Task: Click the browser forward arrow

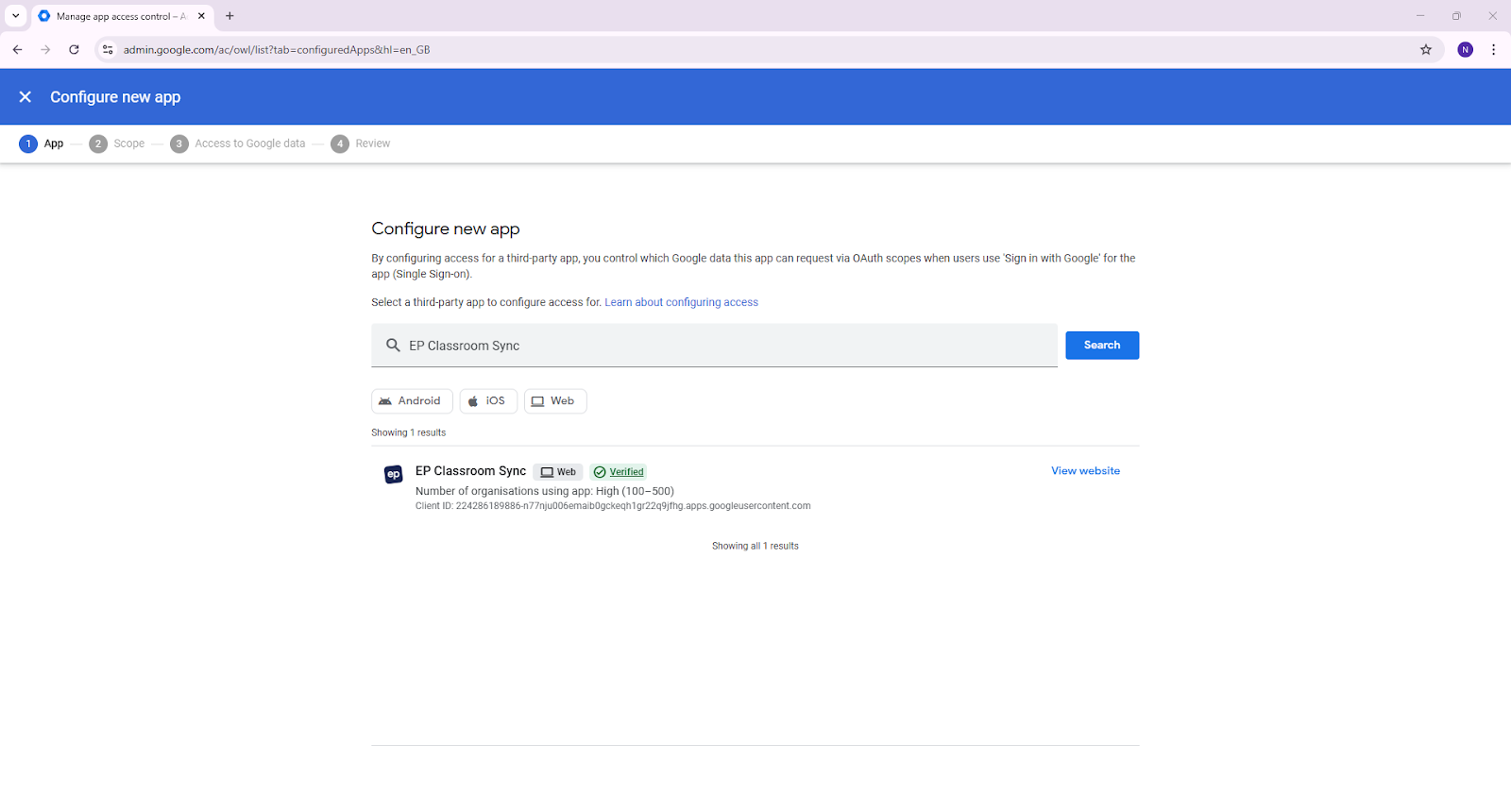Action: 45,50
